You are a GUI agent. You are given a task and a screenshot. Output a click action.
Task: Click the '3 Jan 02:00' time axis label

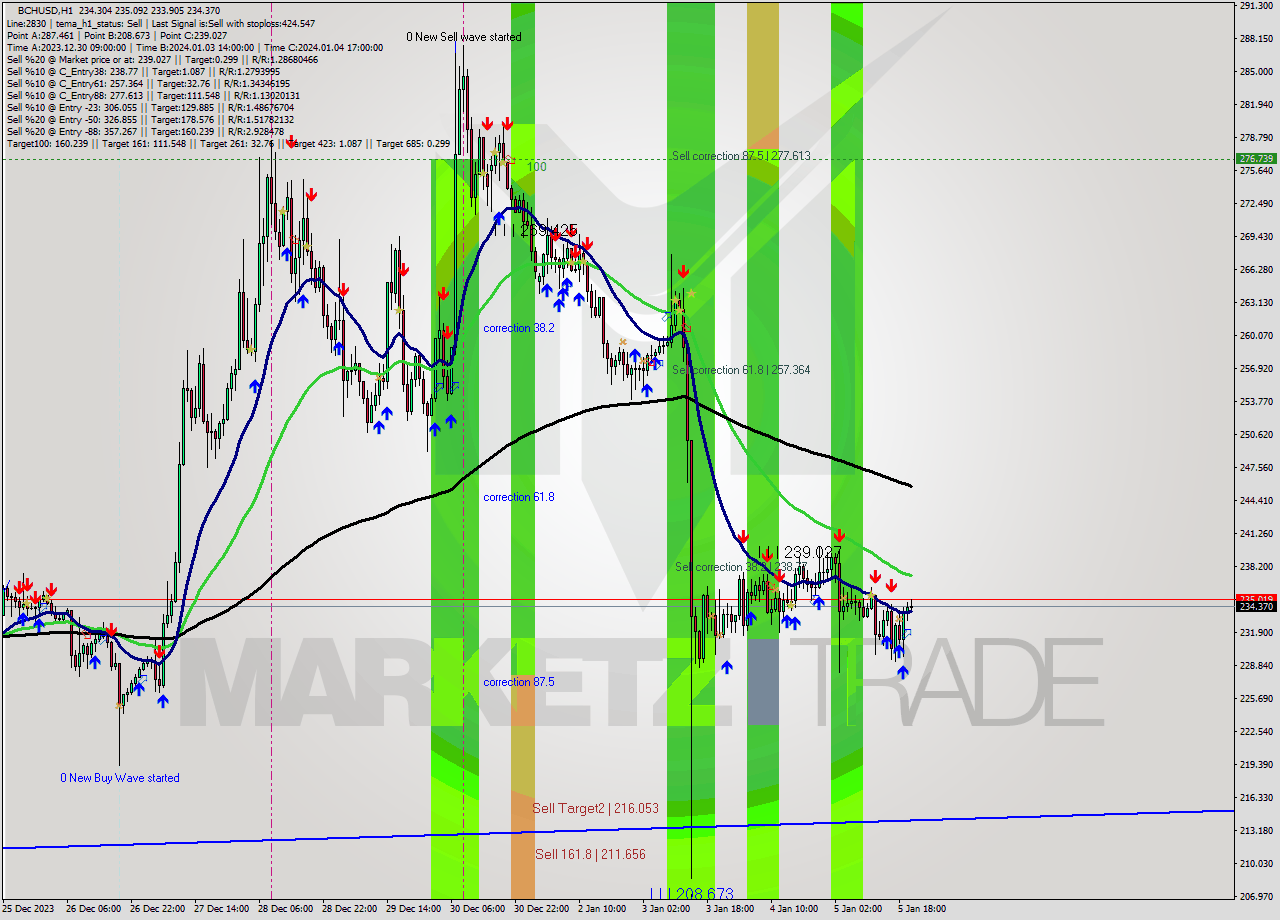coord(666,909)
